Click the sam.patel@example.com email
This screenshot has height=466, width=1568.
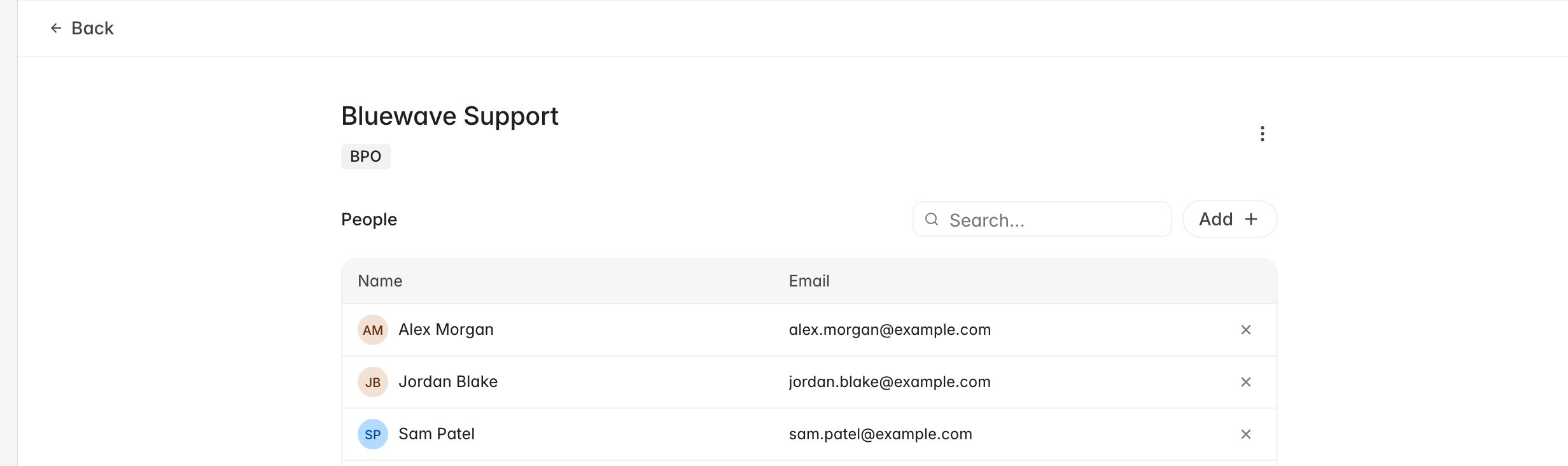click(x=880, y=434)
